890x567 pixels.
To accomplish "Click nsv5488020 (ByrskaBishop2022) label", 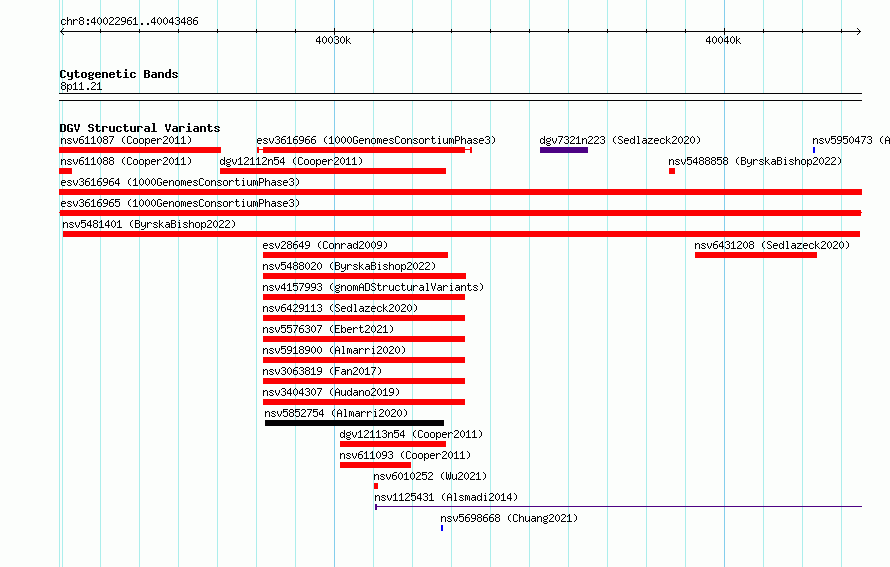I will point(349,266).
